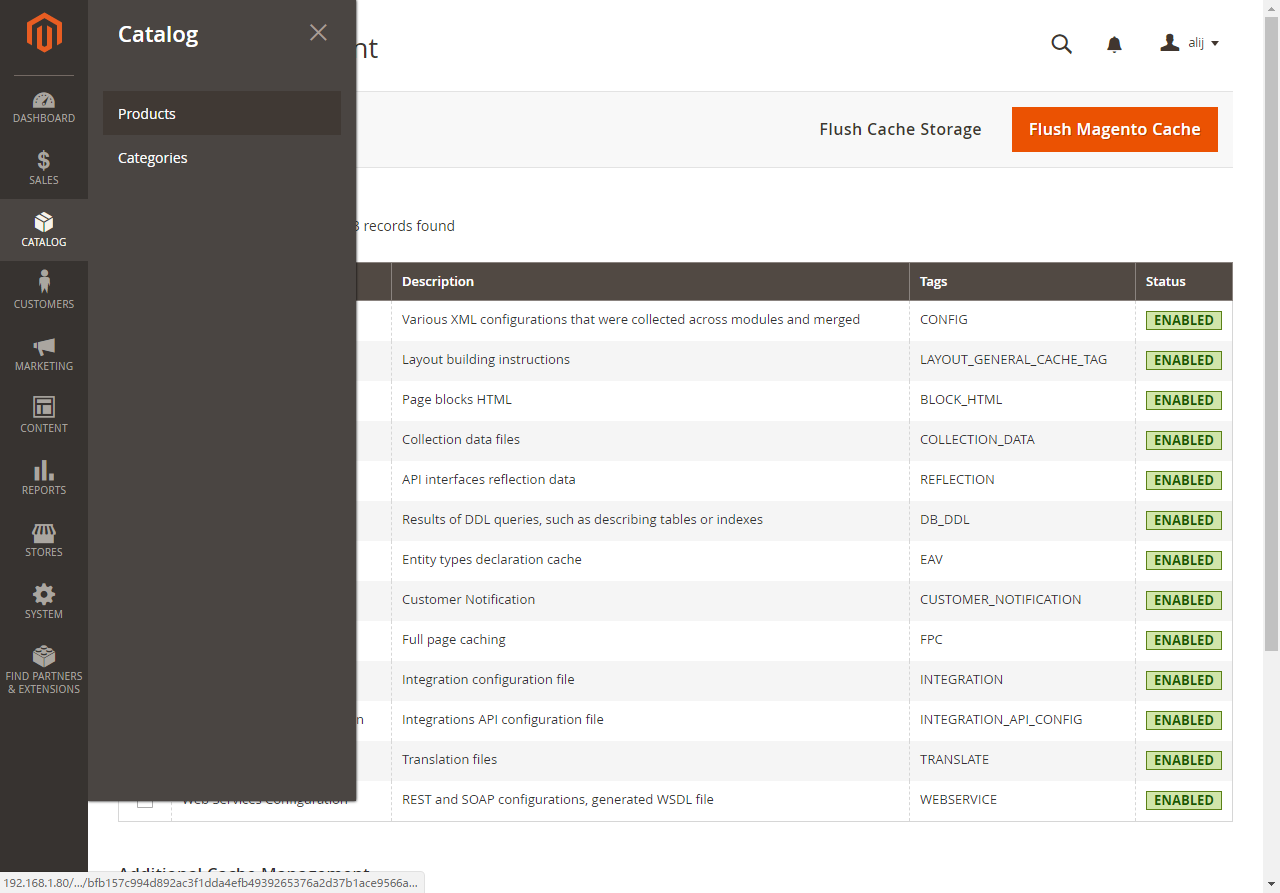Click the 'Full page caching' description
The image size is (1280, 893).
pos(454,639)
